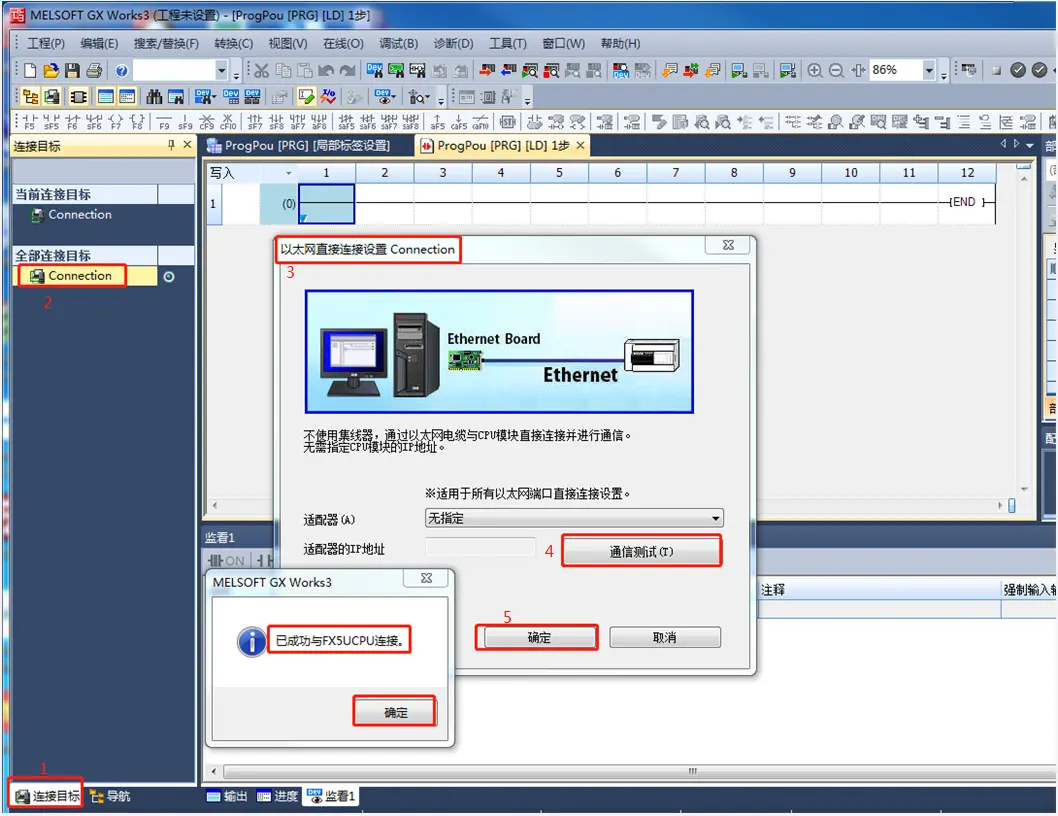Select the radio button beside Connection
Image resolution: width=1058 pixels, height=816 pixels.
pos(168,277)
